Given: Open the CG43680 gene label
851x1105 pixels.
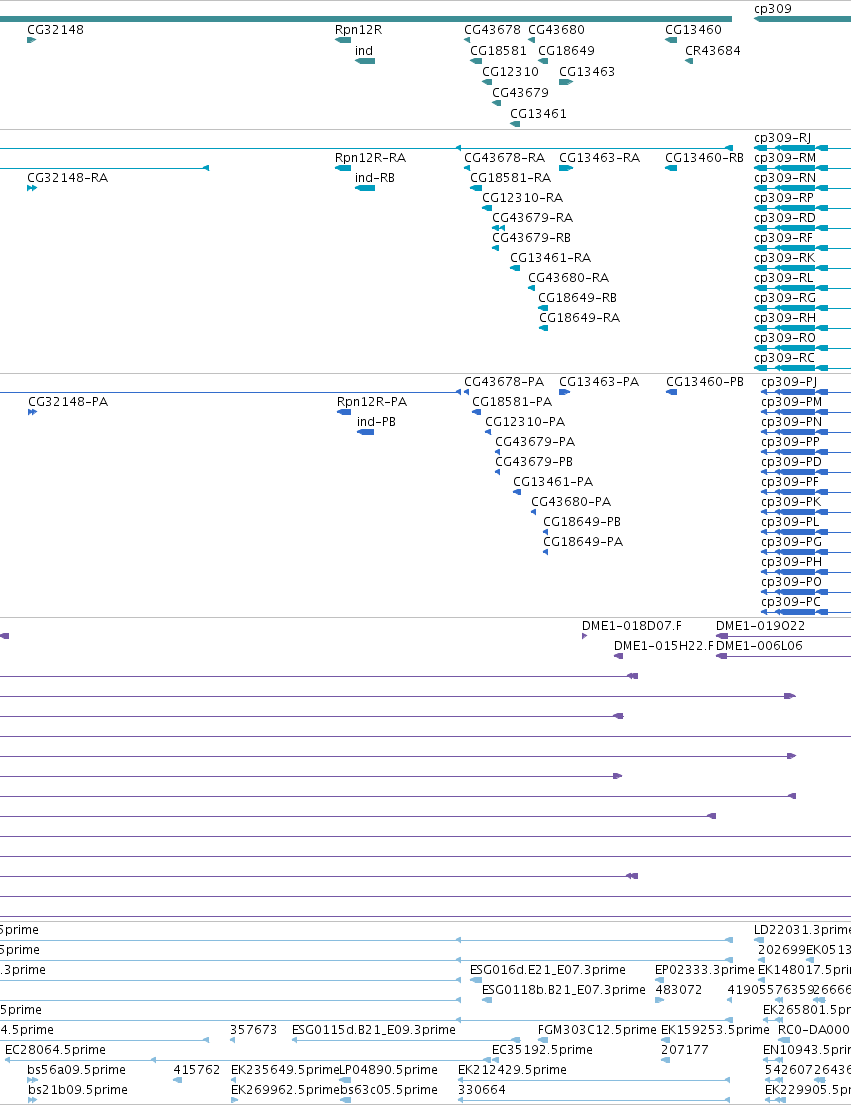Looking at the screenshot, I should pyautogui.click(x=556, y=30).
